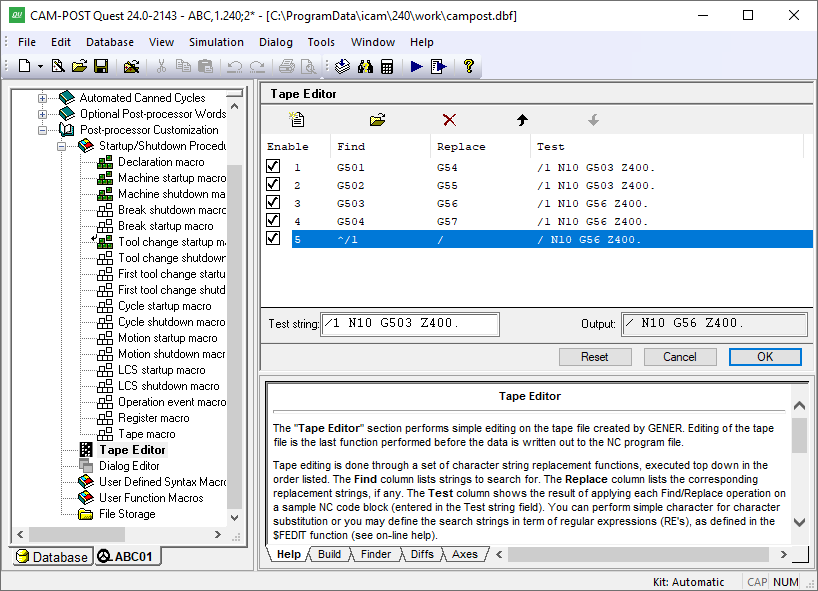This screenshot has height=591, width=818.
Task: Select User Function Macros tree item
Action: (151, 498)
